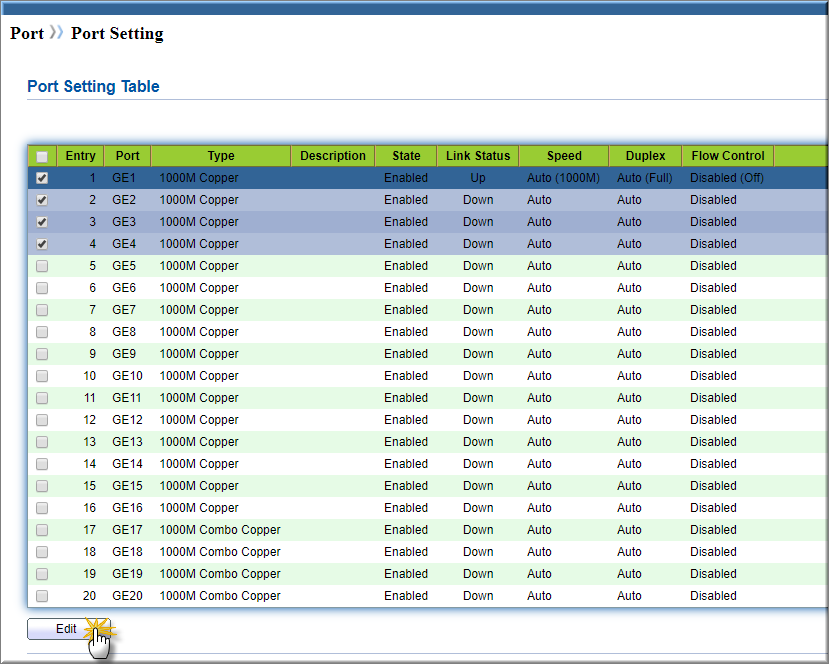Image resolution: width=829 pixels, height=664 pixels.
Task: Select the GE2 port name cell
Action: 124,200
